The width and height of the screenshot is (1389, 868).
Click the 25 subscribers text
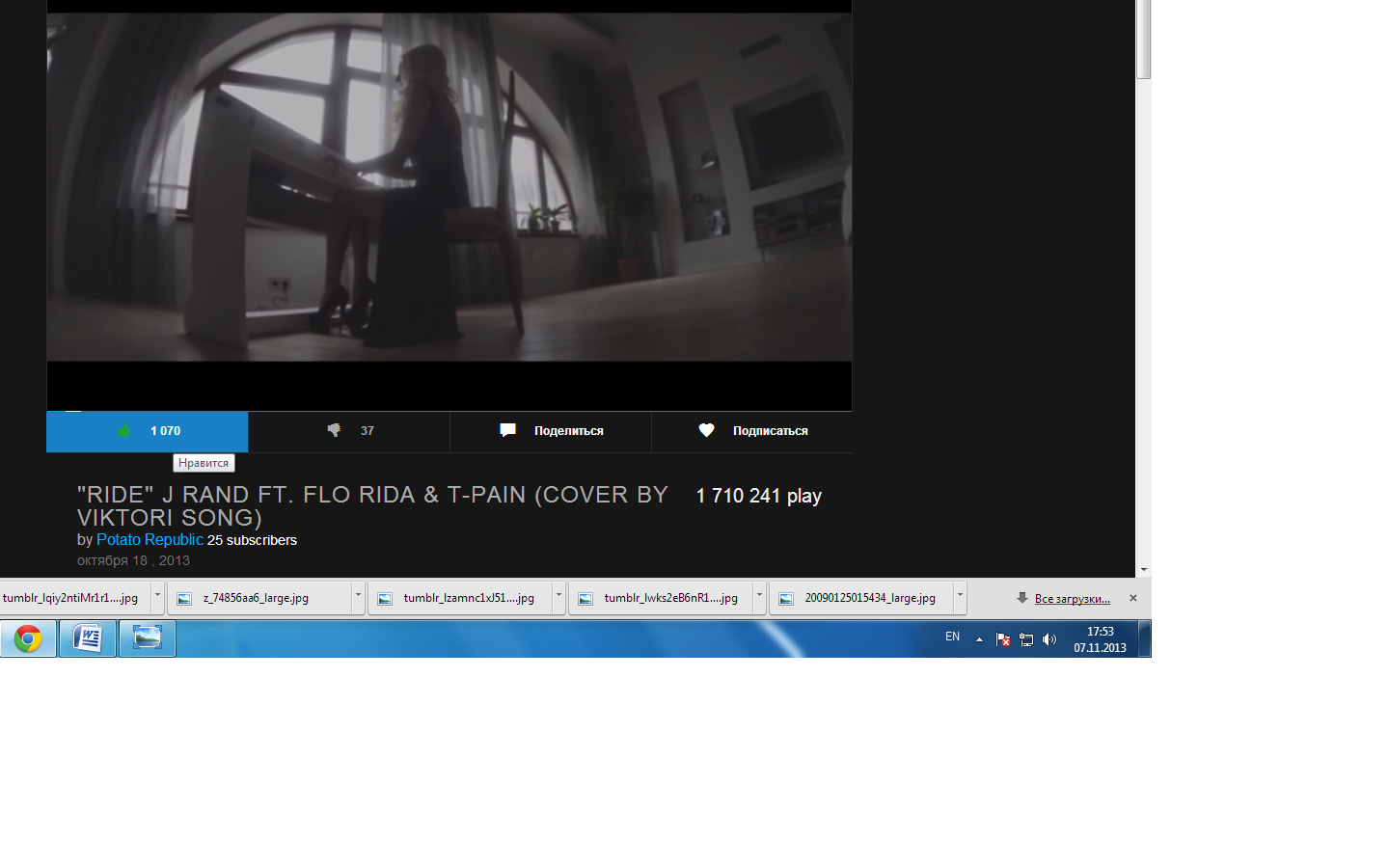click(252, 540)
